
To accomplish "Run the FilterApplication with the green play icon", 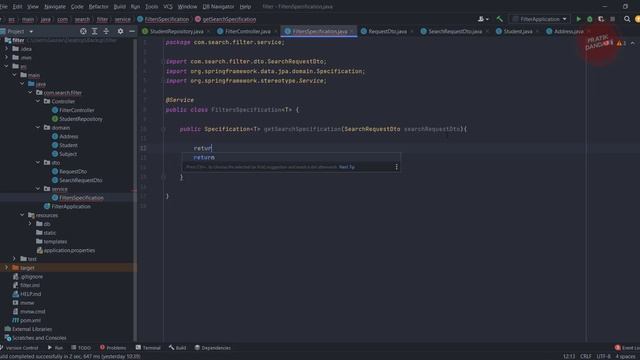I will click(x=578, y=19).
